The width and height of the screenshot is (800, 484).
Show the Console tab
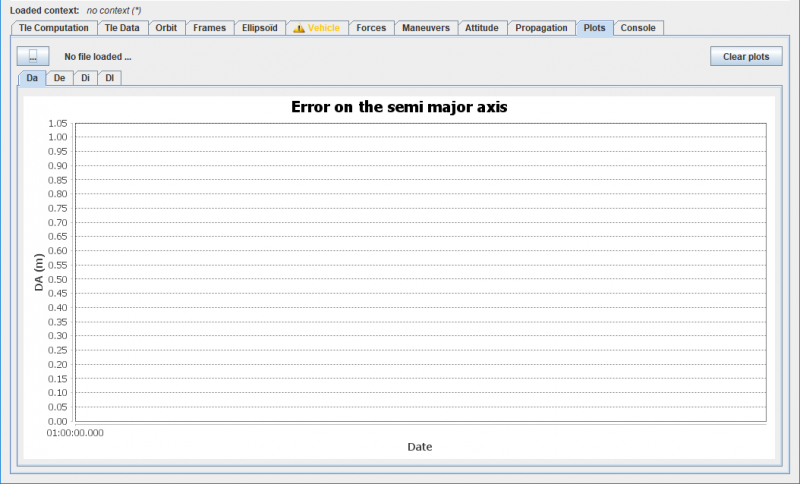click(x=638, y=28)
